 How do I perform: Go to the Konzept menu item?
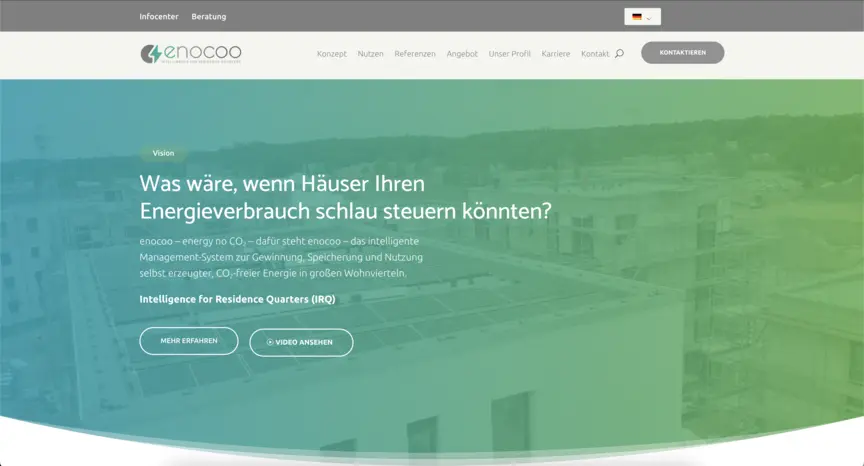[x=332, y=53]
